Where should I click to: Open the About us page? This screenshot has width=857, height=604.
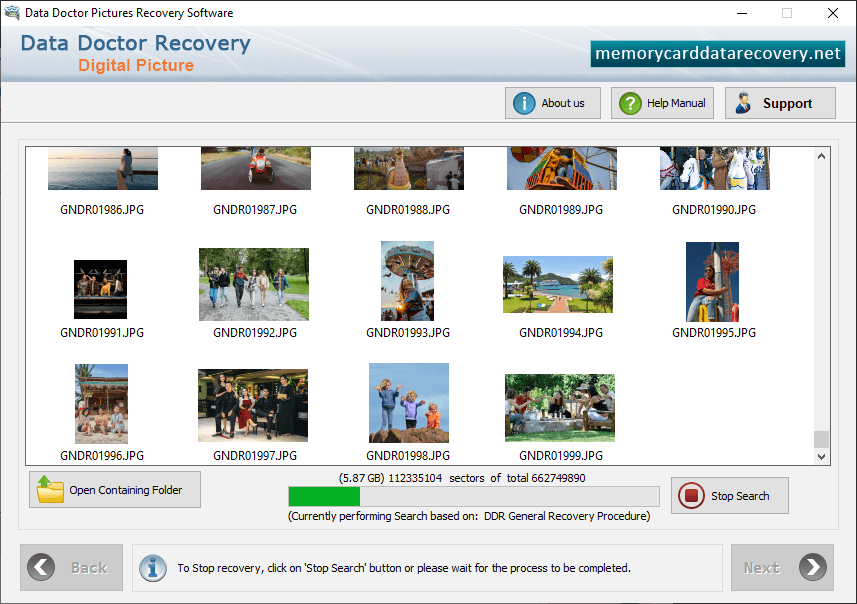553,103
